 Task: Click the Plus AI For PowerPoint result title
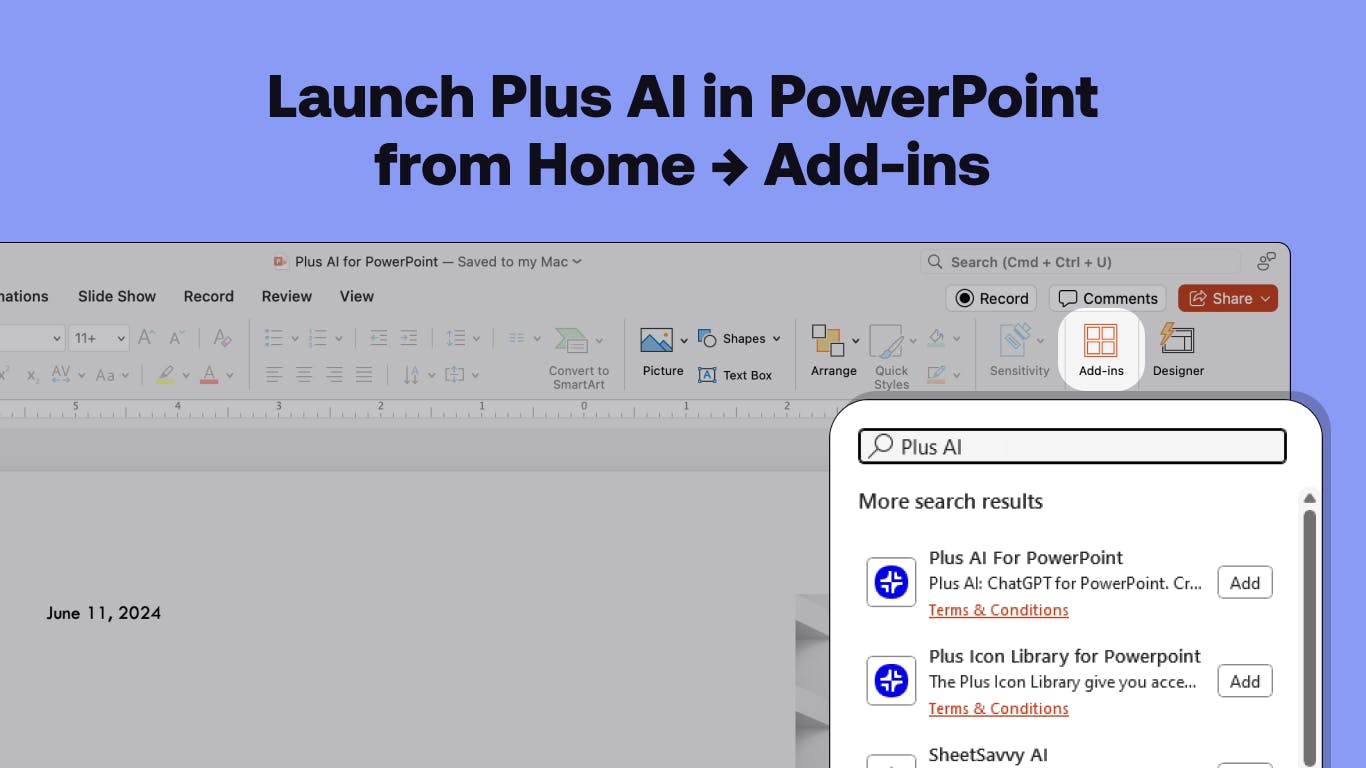[1026, 558]
